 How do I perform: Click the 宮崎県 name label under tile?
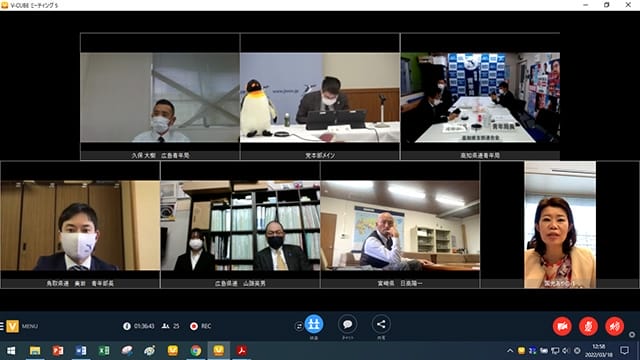pos(400,283)
